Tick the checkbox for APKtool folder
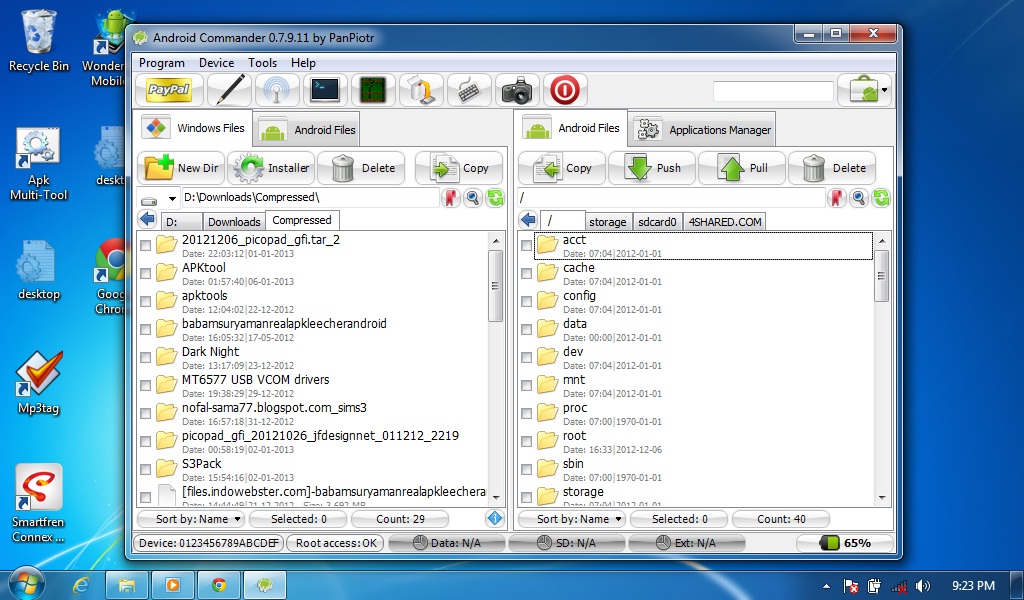This screenshot has height=600, width=1024. [146, 273]
